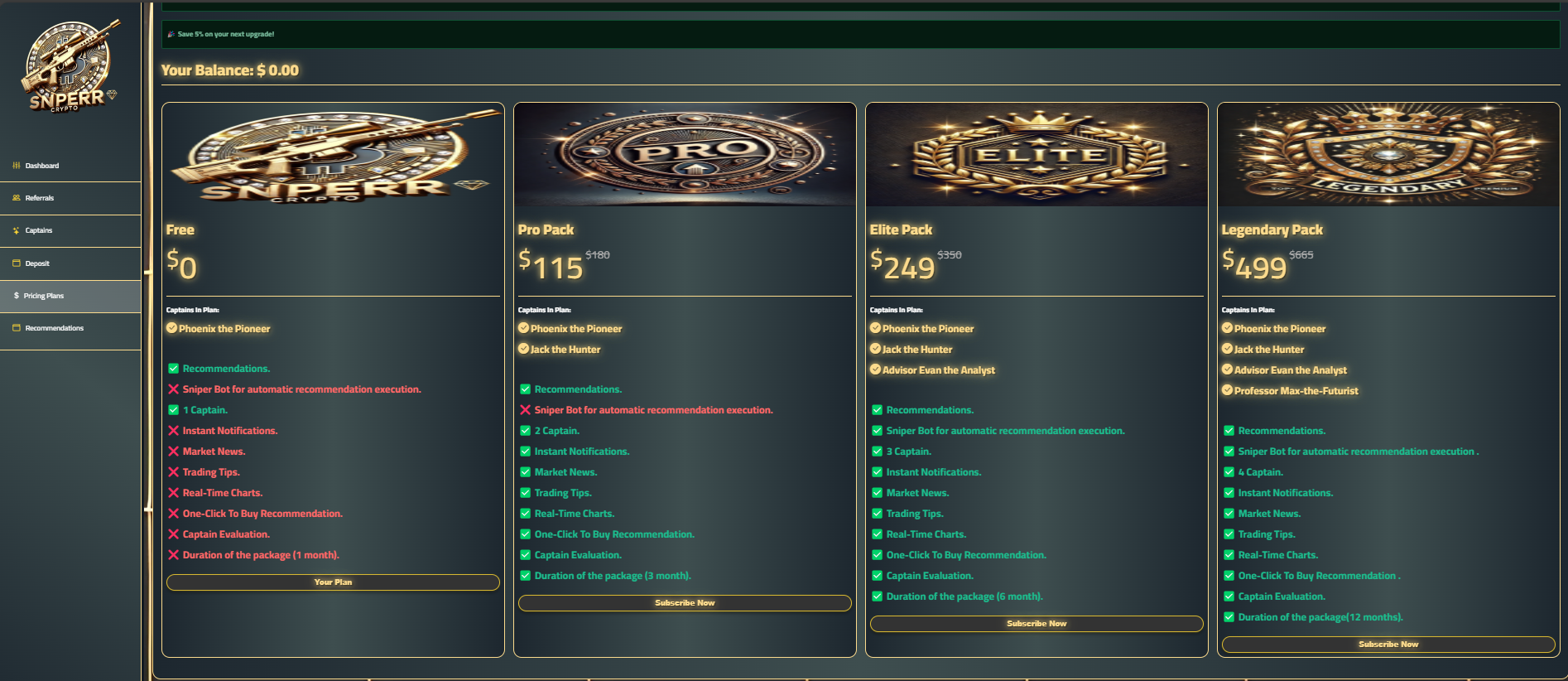Click the Pricing Plans dollar icon
1568x681 pixels.
point(17,296)
